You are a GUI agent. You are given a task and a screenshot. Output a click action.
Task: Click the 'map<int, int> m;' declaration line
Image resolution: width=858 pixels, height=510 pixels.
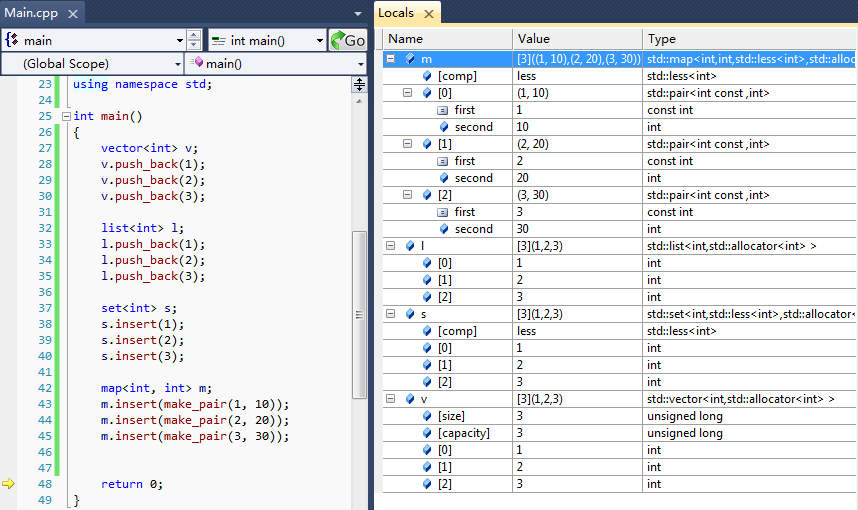pyautogui.click(x=156, y=388)
